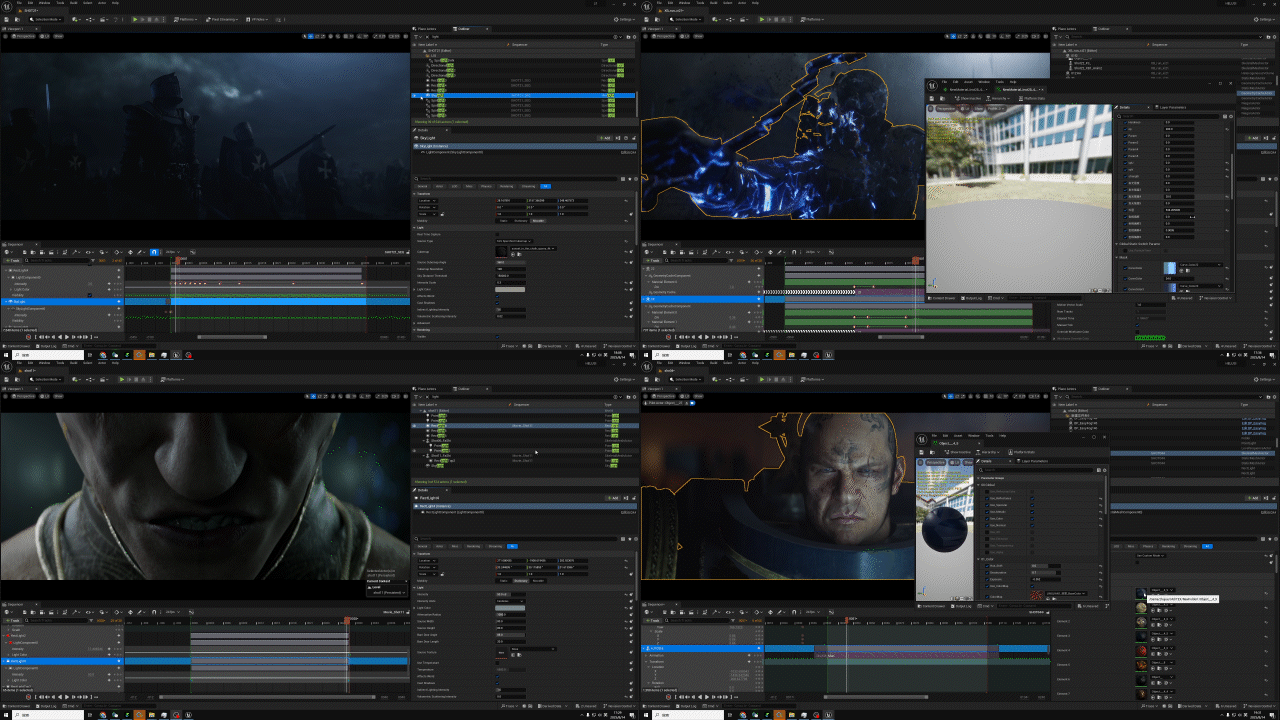Click Add button in the SkyLight details panel

(x=605, y=138)
